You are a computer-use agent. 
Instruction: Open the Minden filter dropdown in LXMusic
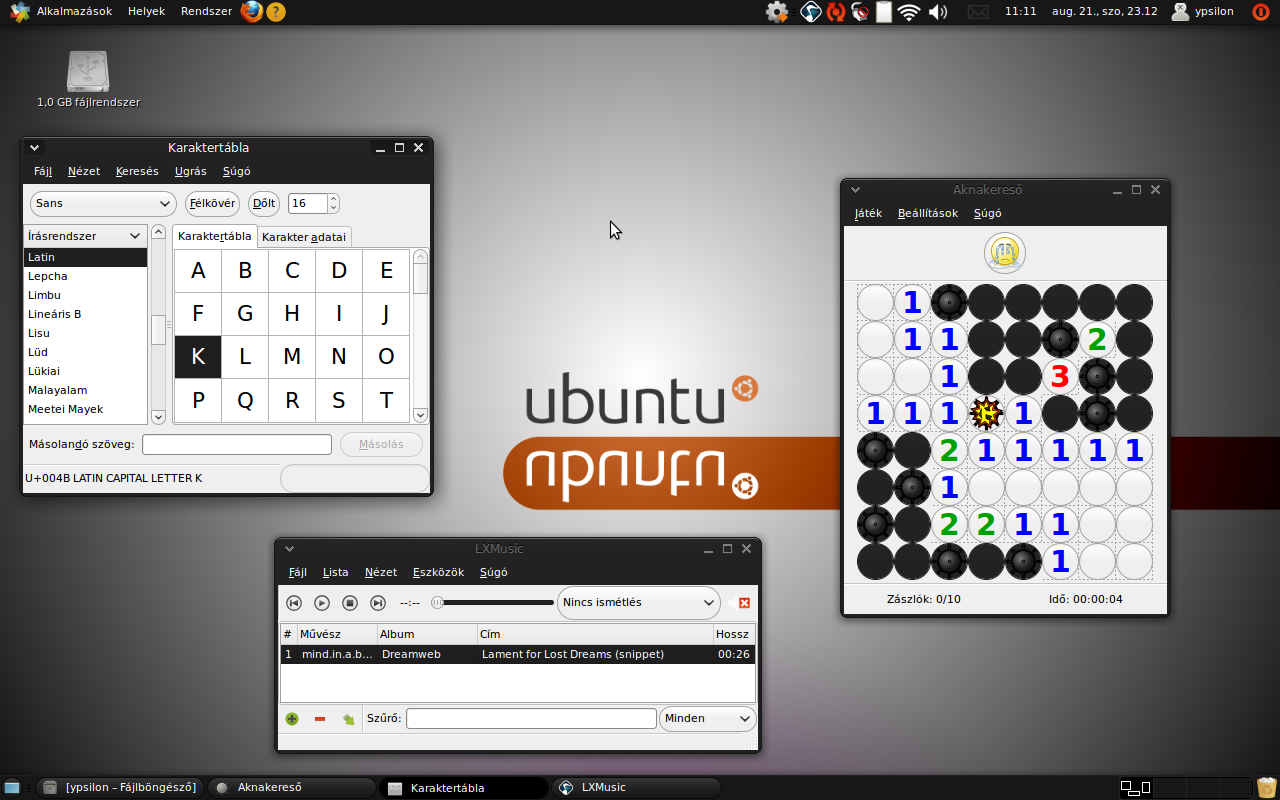coord(707,718)
